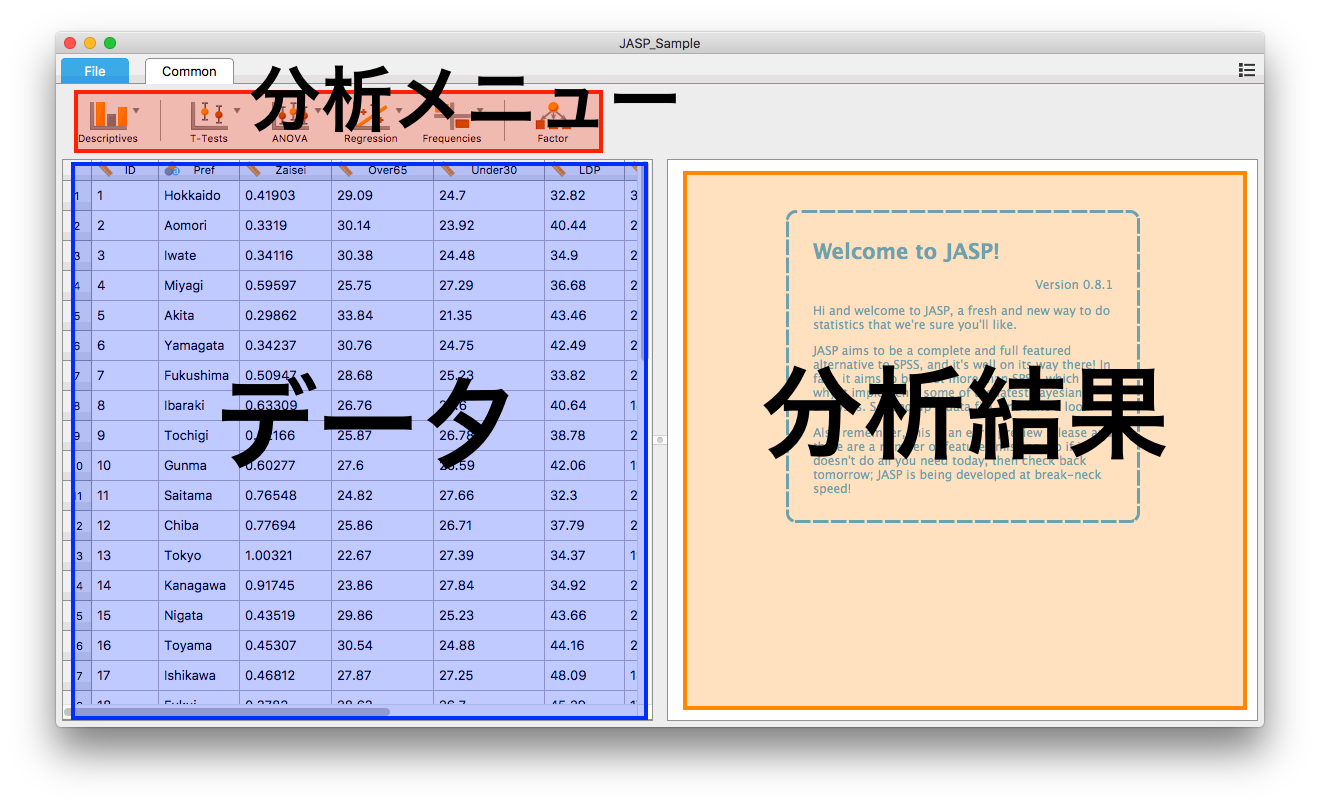Viewport: 1320px width, 807px height.
Task: Select the Aomori cell
Action: tap(199, 225)
